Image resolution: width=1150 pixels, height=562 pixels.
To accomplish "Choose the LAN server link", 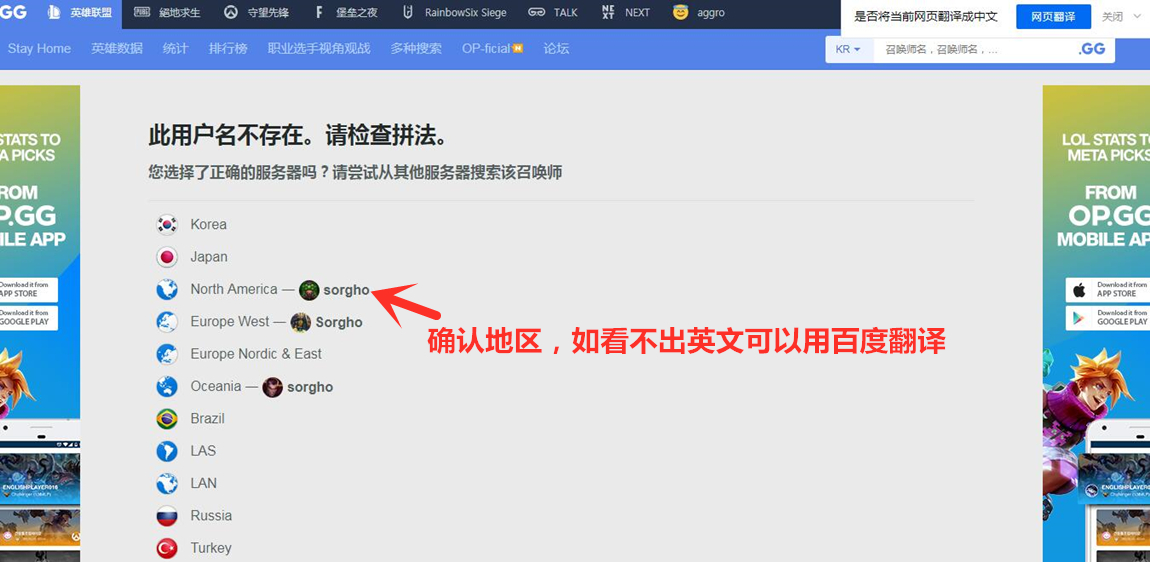I will [204, 483].
